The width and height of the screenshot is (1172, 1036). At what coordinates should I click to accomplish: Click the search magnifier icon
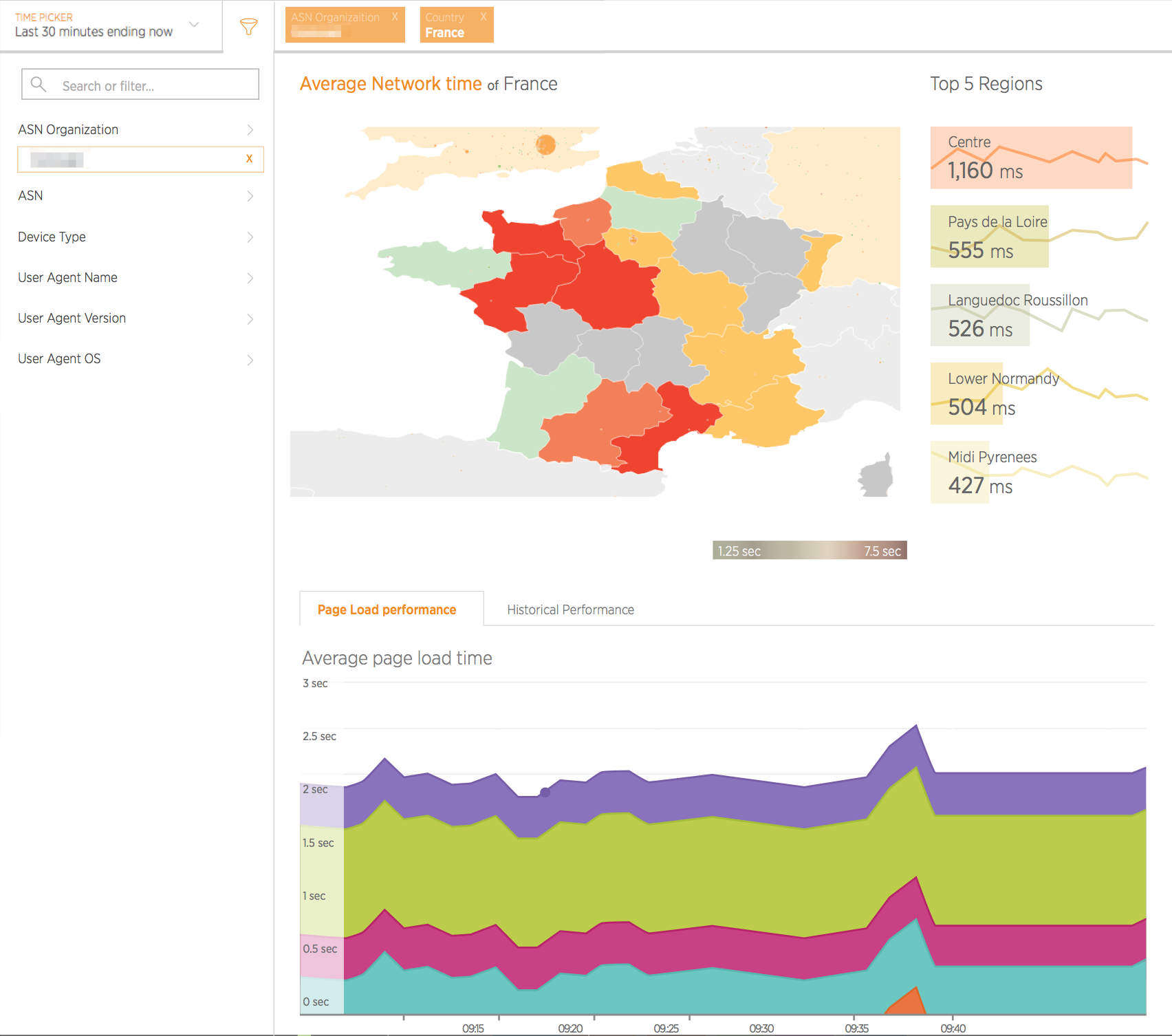(39, 85)
